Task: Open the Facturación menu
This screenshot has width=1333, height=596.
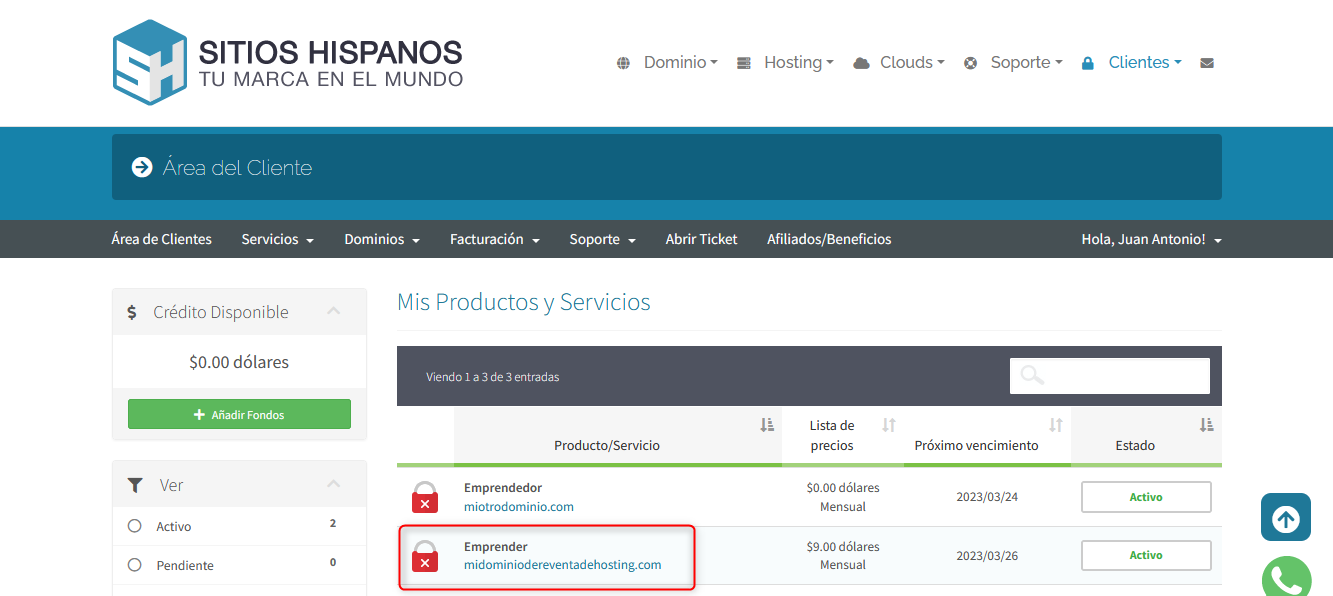Action: tap(494, 240)
